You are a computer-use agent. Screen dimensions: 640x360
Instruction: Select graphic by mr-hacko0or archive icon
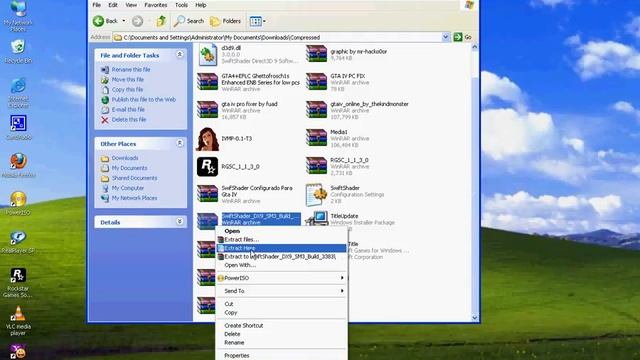[x=316, y=54]
